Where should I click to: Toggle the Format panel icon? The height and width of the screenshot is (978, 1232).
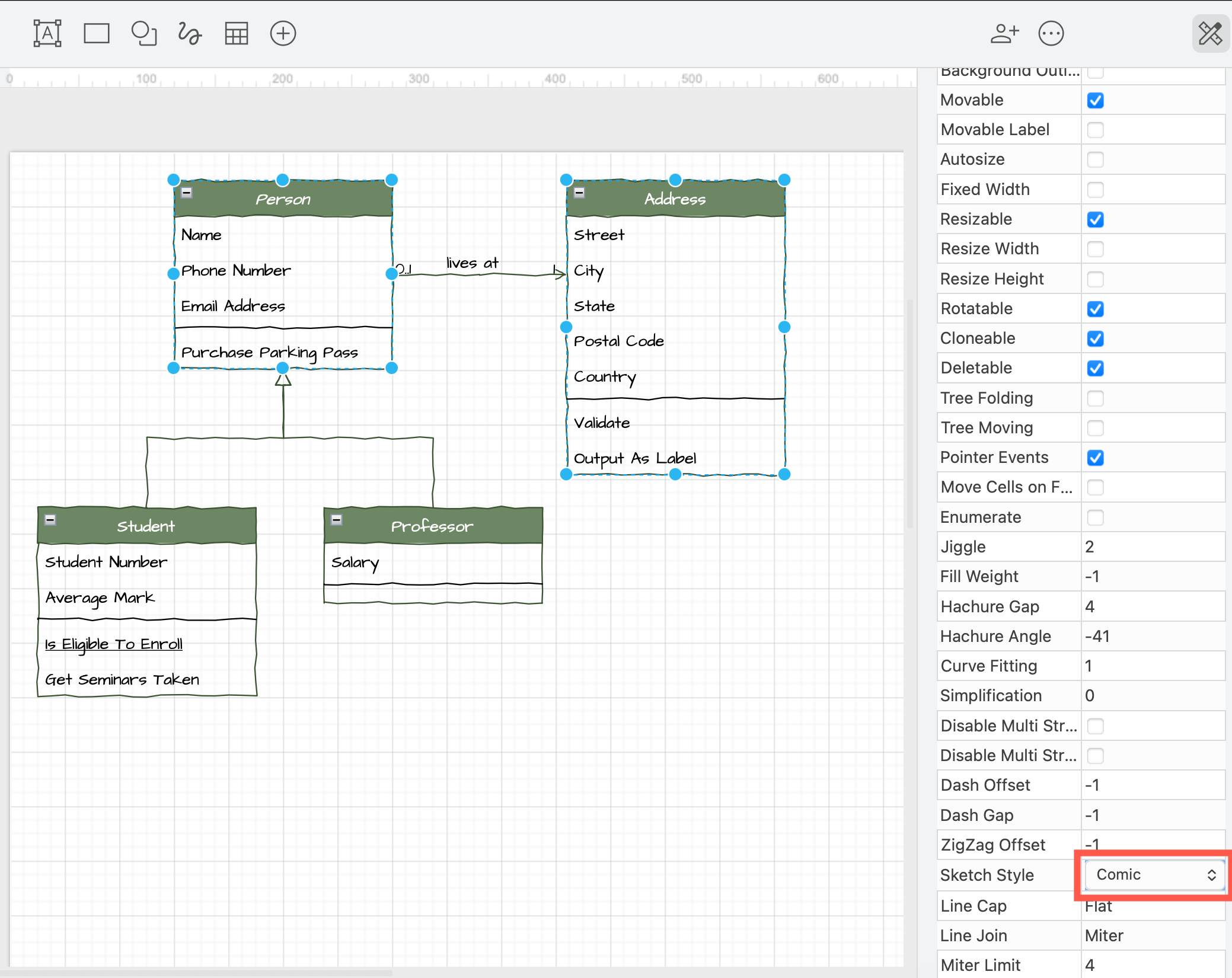[1210, 33]
